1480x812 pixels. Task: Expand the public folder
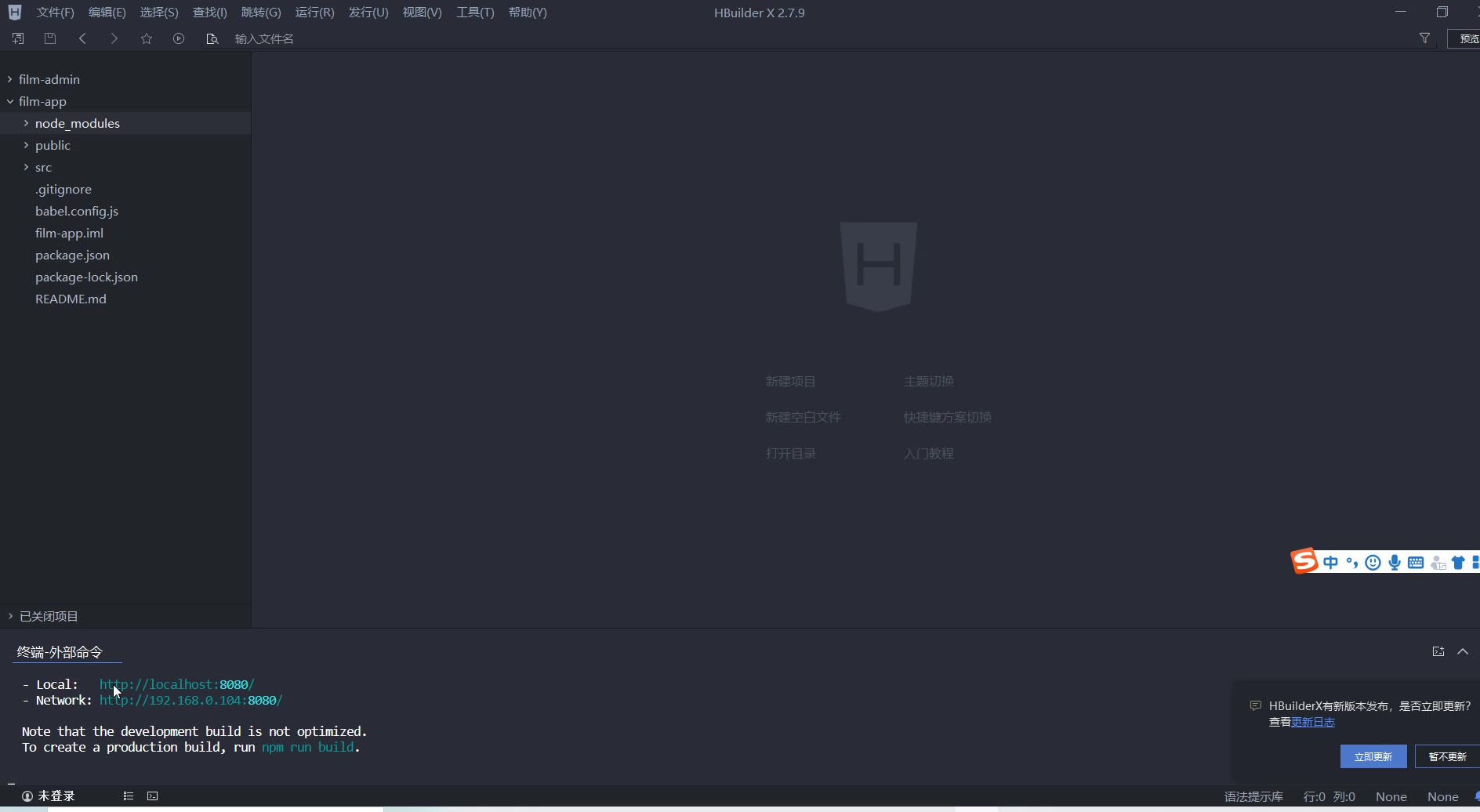[26, 145]
